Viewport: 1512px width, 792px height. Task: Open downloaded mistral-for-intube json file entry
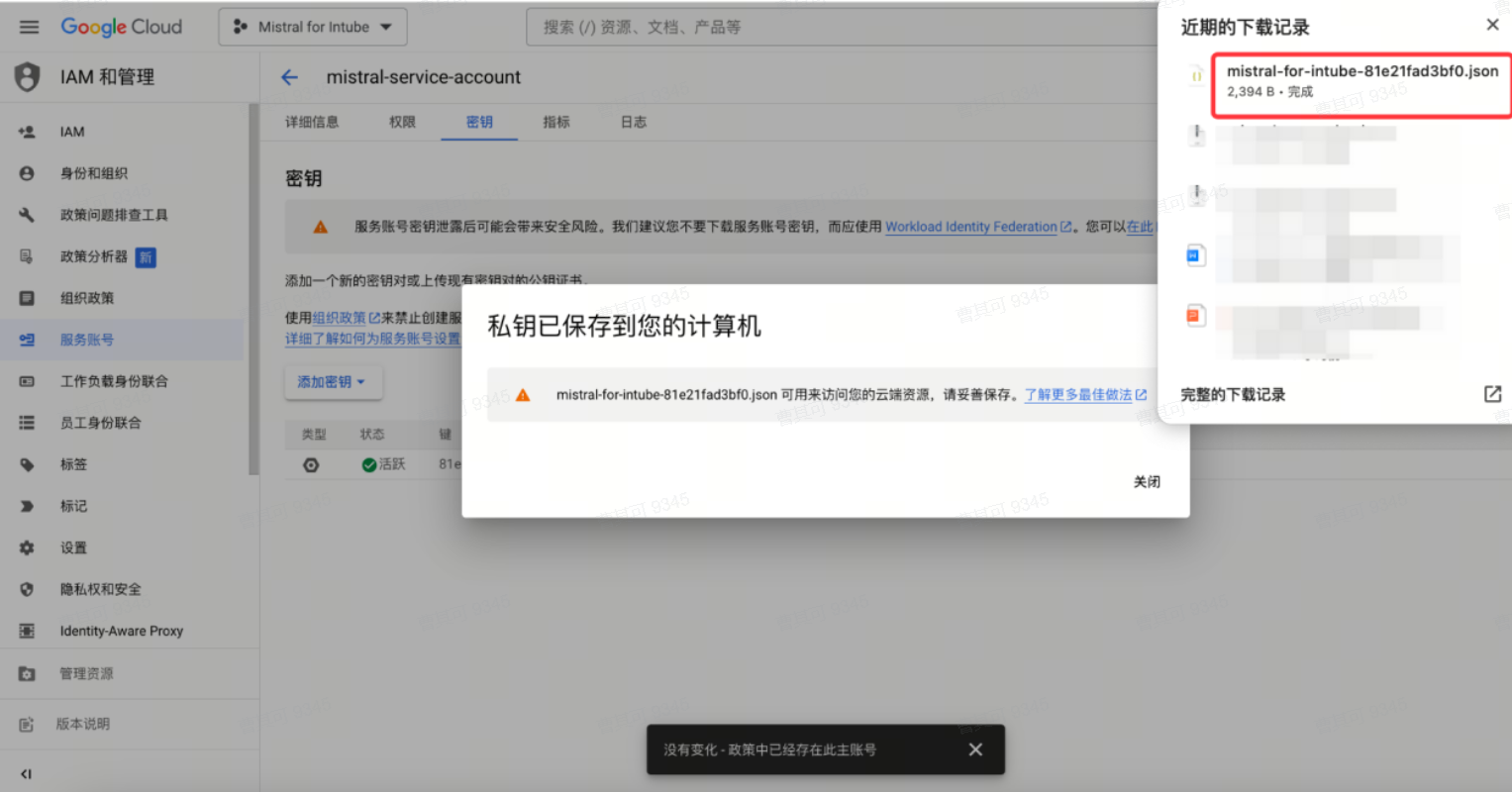(1361, 80)
